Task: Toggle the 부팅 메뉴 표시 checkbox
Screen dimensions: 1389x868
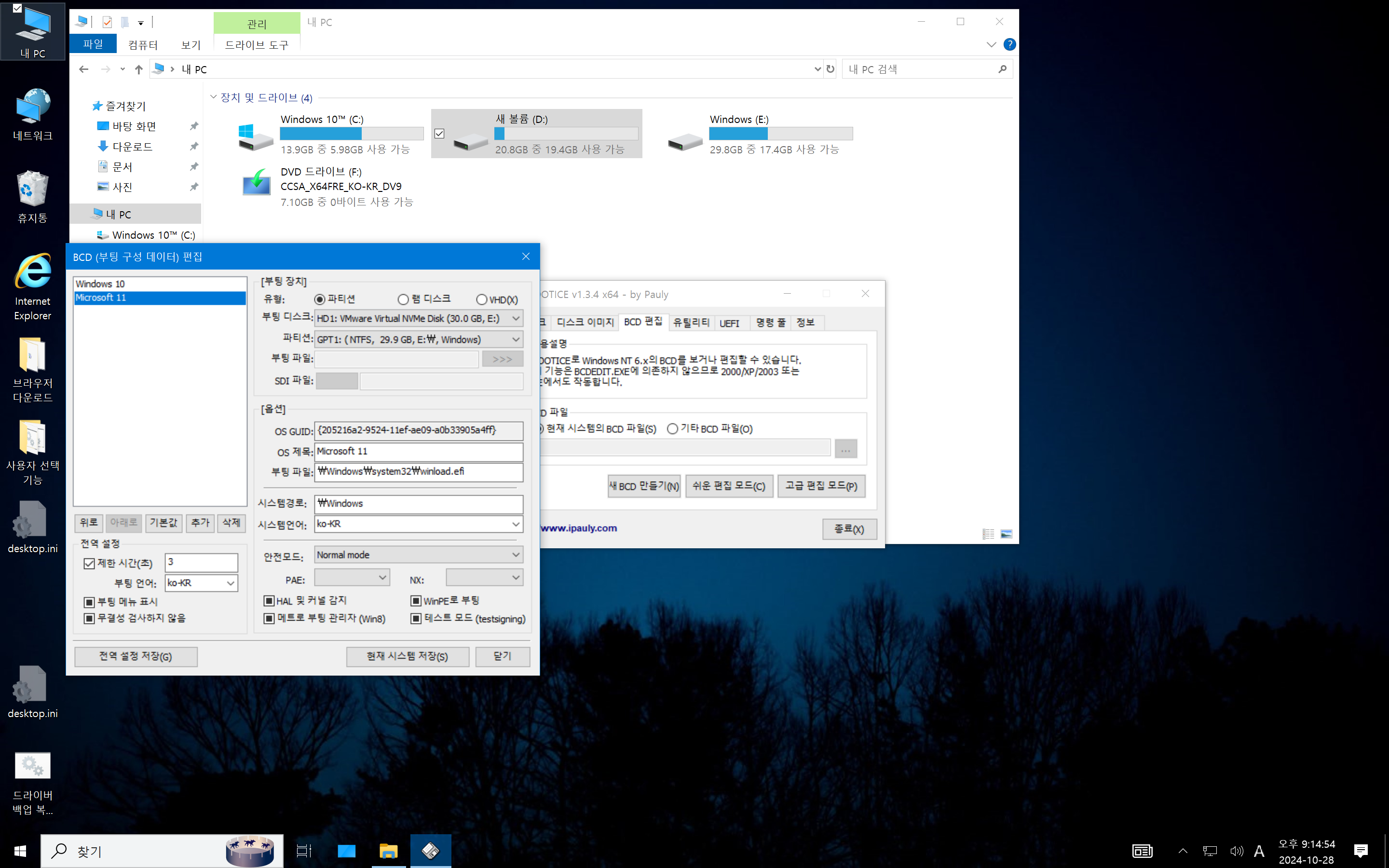Action: [89, 602]
